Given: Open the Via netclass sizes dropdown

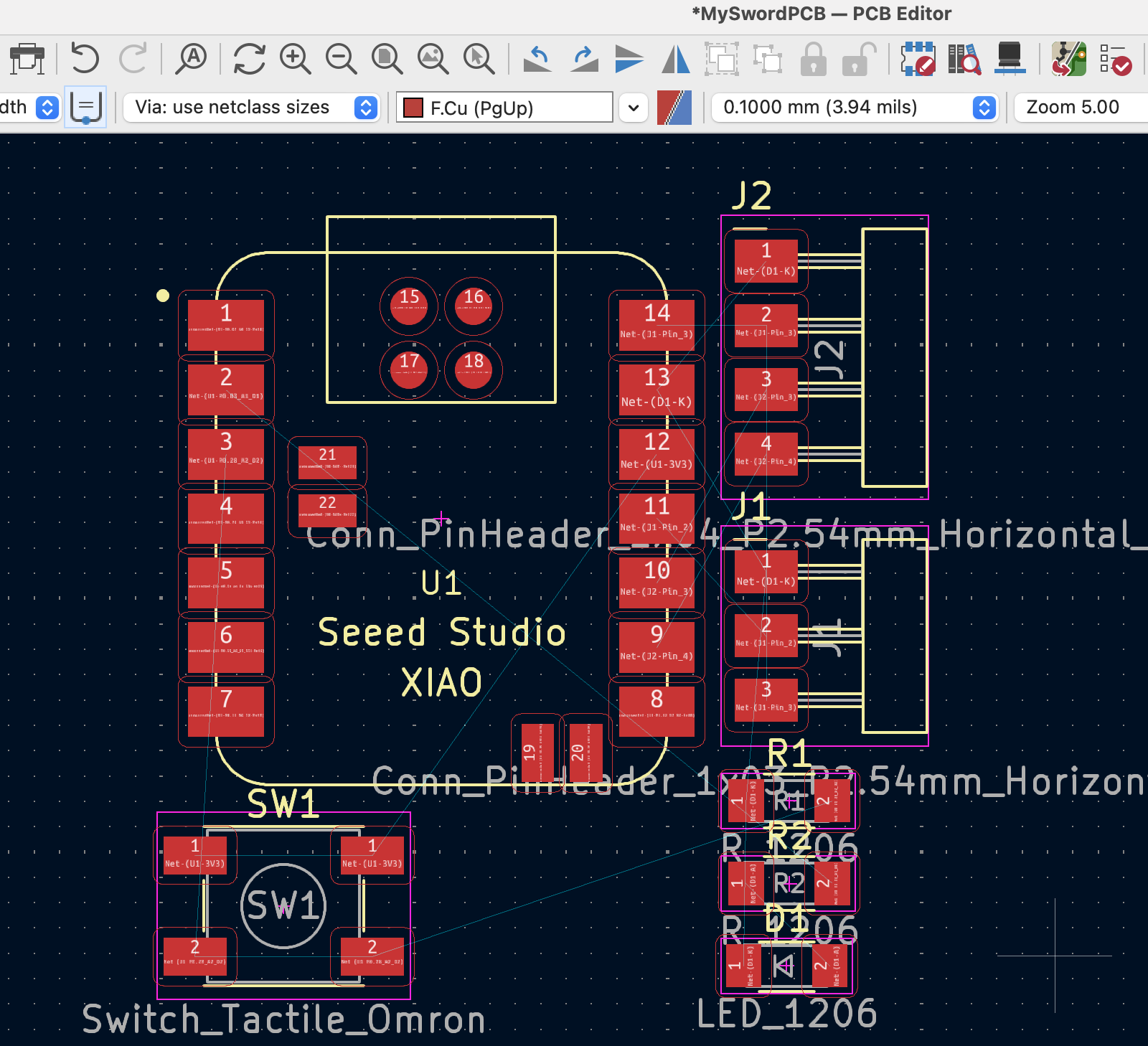Looking at the screenshot, I should [250, 108].
